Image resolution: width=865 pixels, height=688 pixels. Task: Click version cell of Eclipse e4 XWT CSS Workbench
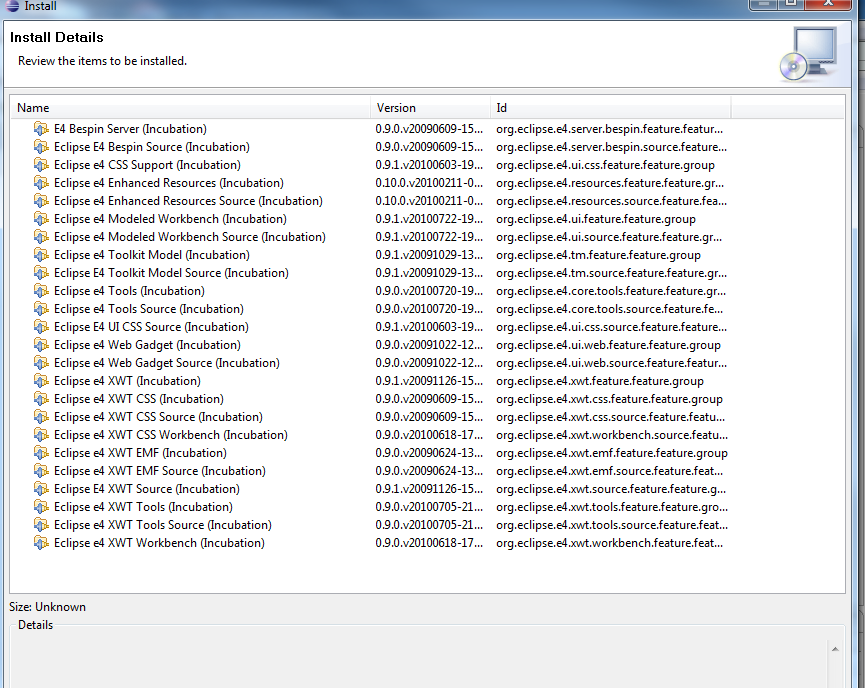[x=429, y=435]
